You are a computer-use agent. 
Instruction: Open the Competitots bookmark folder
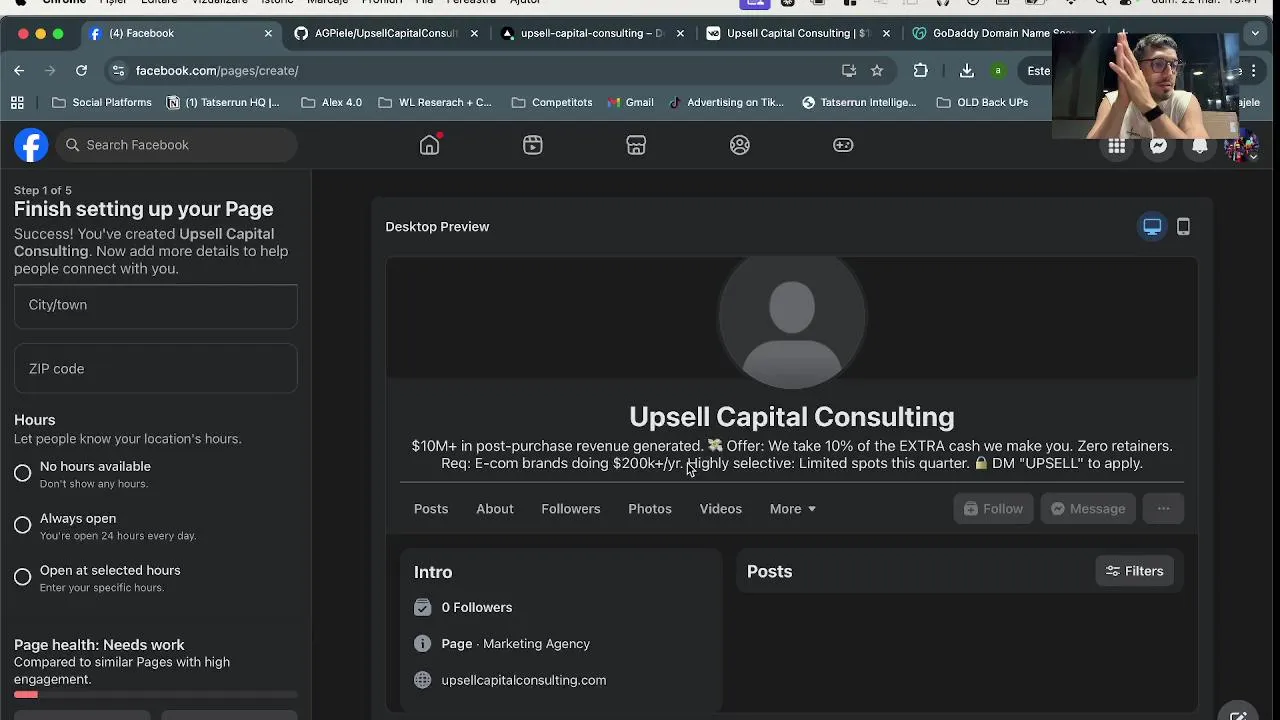(551, 102)
